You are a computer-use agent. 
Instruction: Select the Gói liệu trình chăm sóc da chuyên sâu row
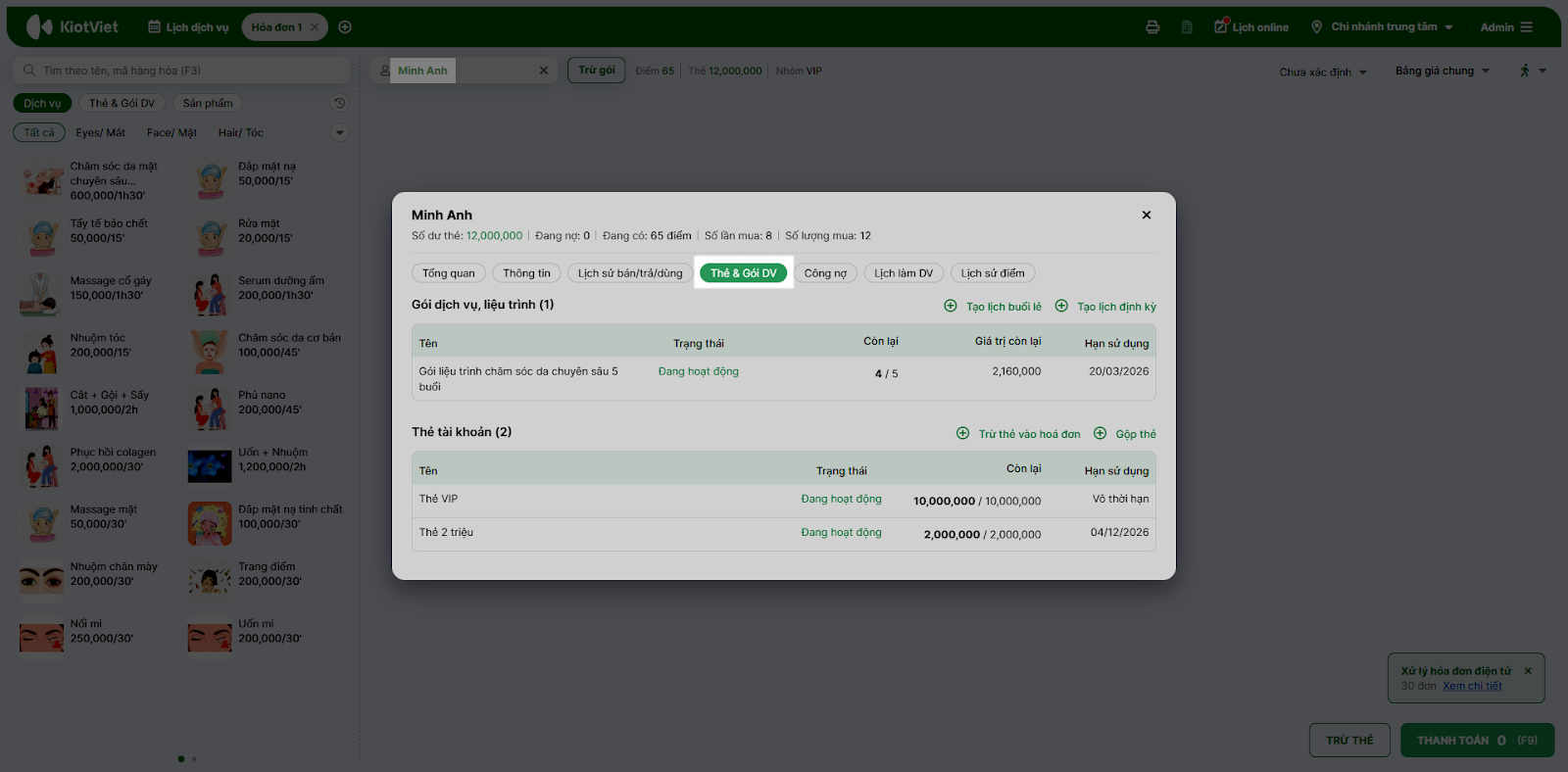click(x=784, y=379)
